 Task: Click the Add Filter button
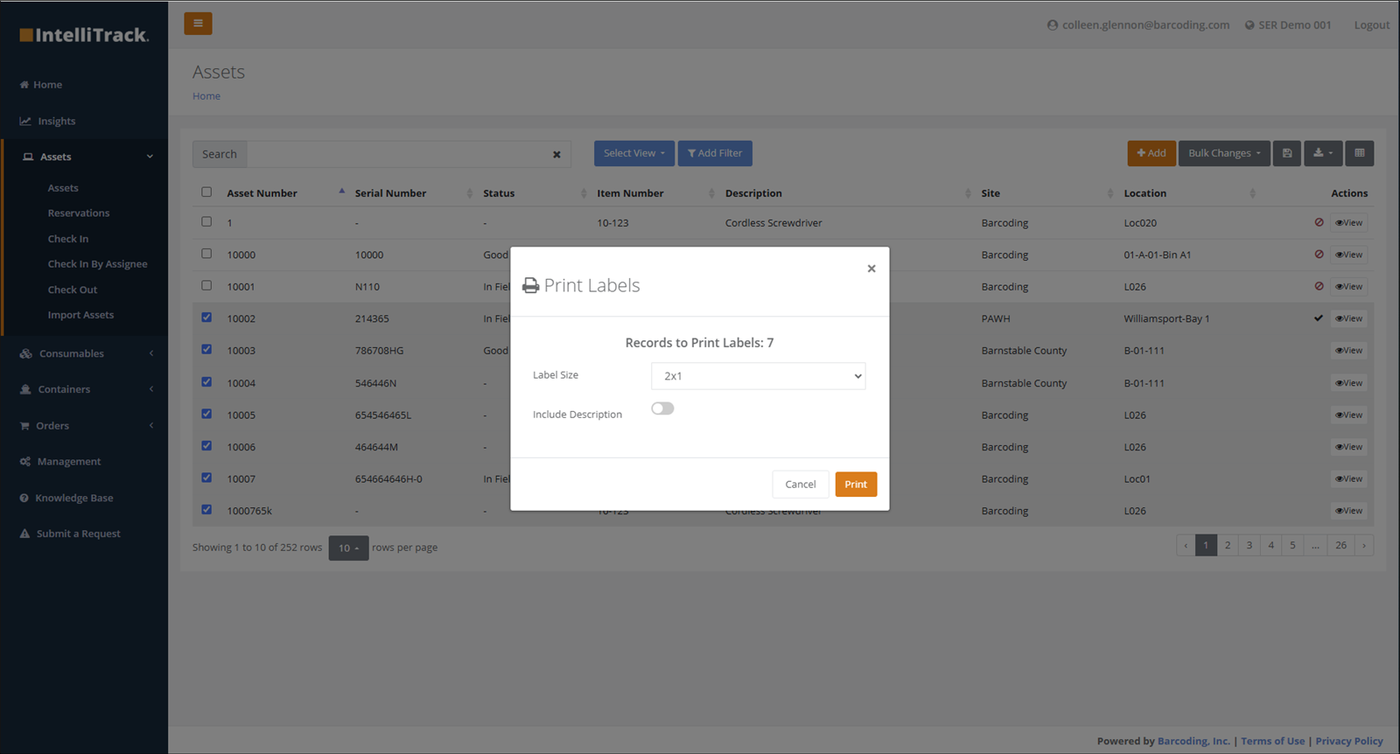pos(715,153)
